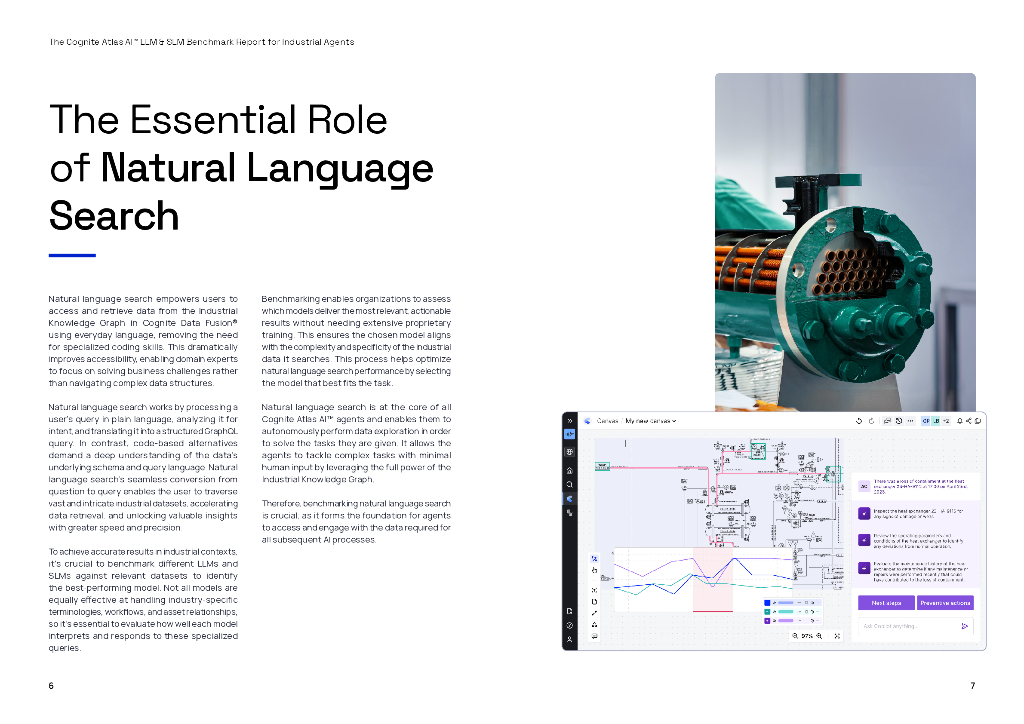This screenshot has width=1024, height=724.
Task: Select the cursor select tool in canvas toolbar
Action: point(594,559)
